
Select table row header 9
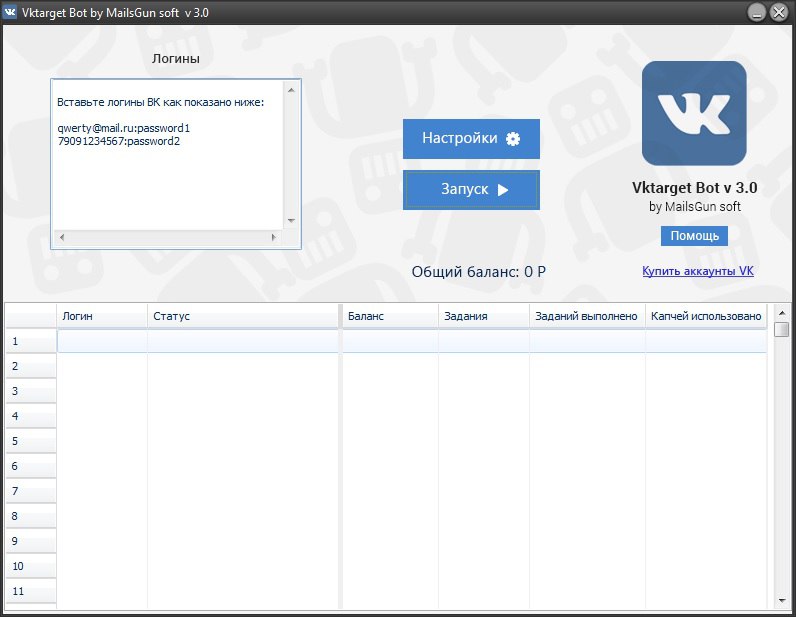click(31, 541)
